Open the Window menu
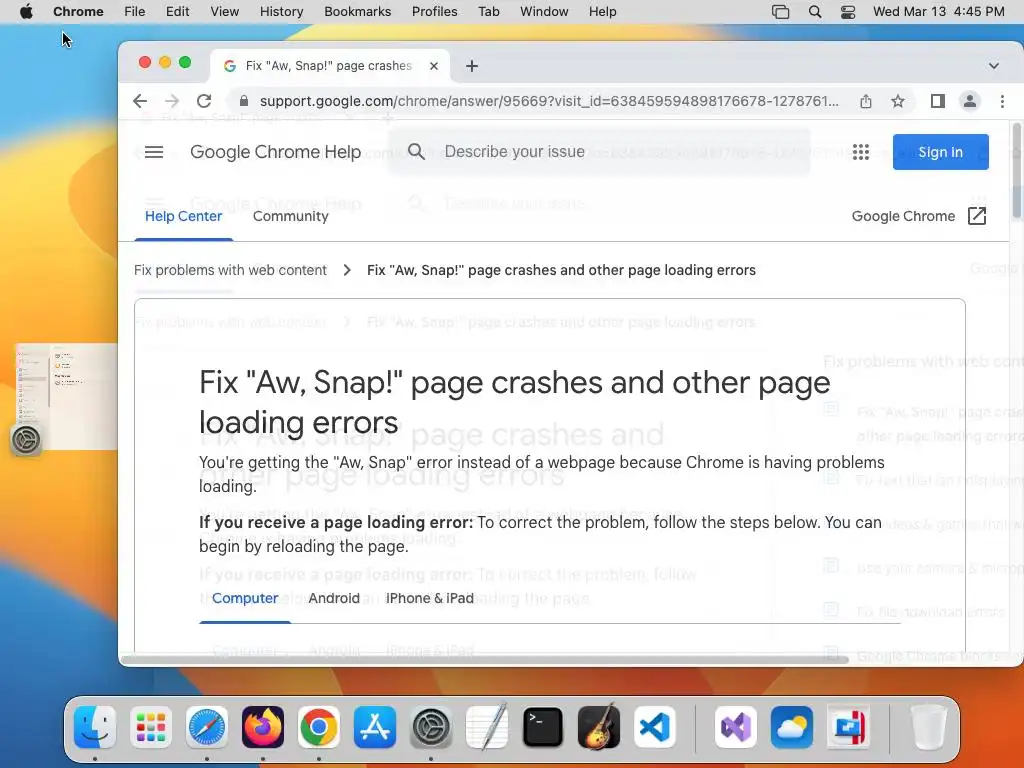 coord(544,12)
